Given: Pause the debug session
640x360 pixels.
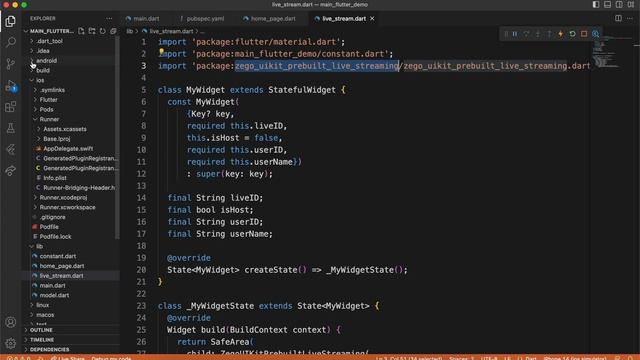Looking at the screenshot, I should click(515, 34).
